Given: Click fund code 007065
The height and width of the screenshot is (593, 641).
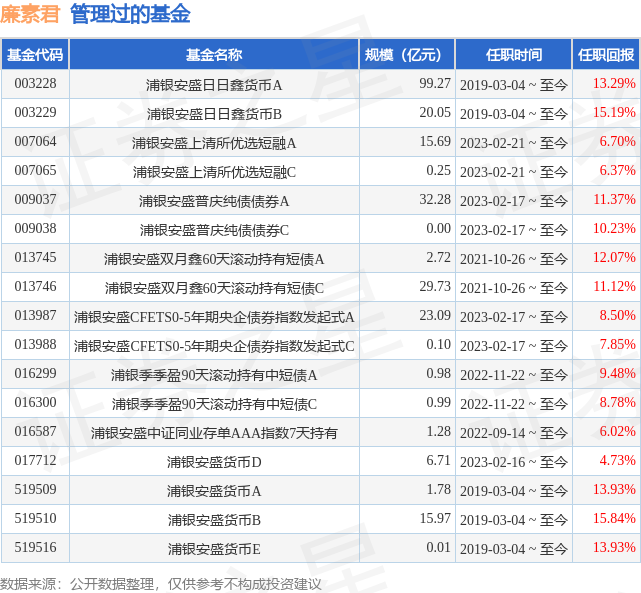Looking at the screenshot, I should [x=35, y=171].
